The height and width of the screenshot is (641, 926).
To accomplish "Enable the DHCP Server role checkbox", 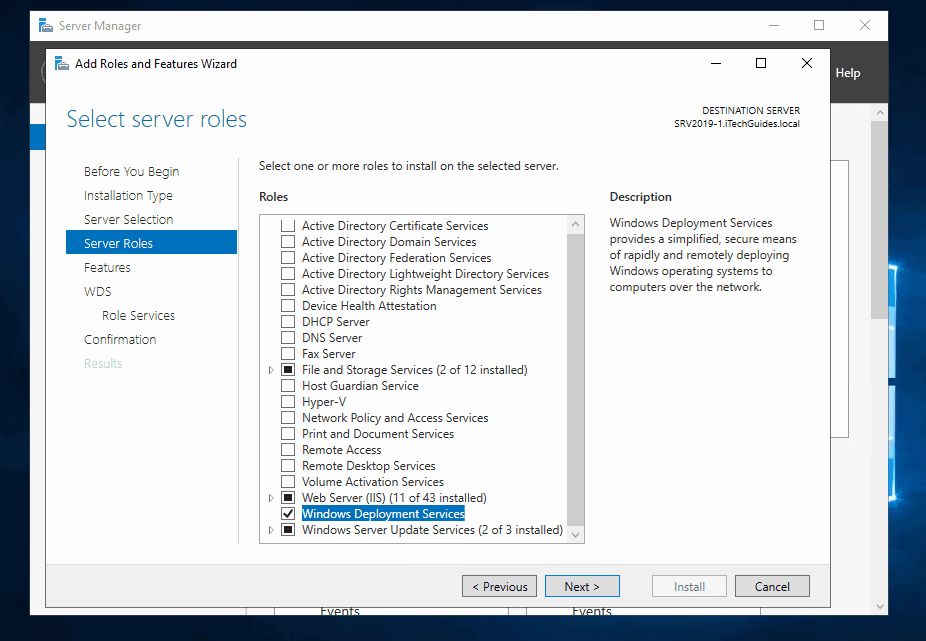I will tap(288, 322).
